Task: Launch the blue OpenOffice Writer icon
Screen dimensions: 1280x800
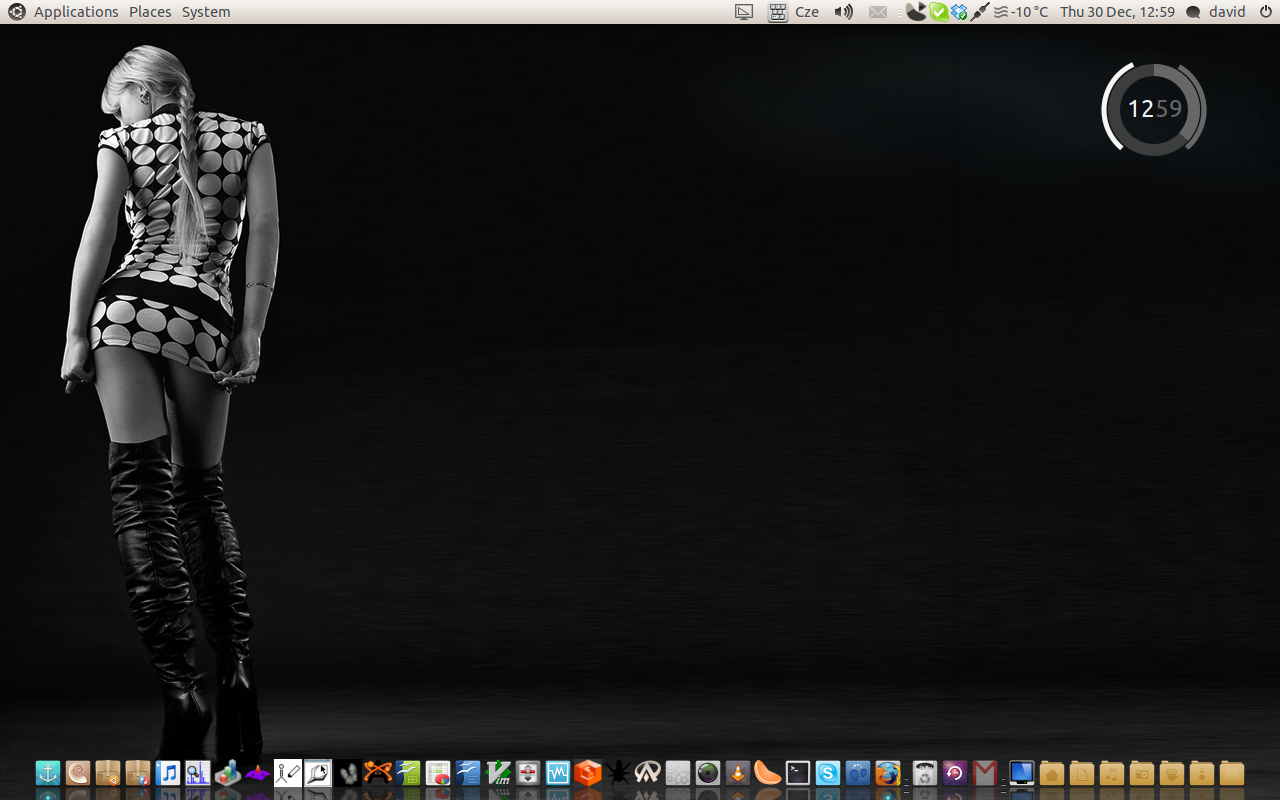Action: pyautogui.click(x=468, y=773)
